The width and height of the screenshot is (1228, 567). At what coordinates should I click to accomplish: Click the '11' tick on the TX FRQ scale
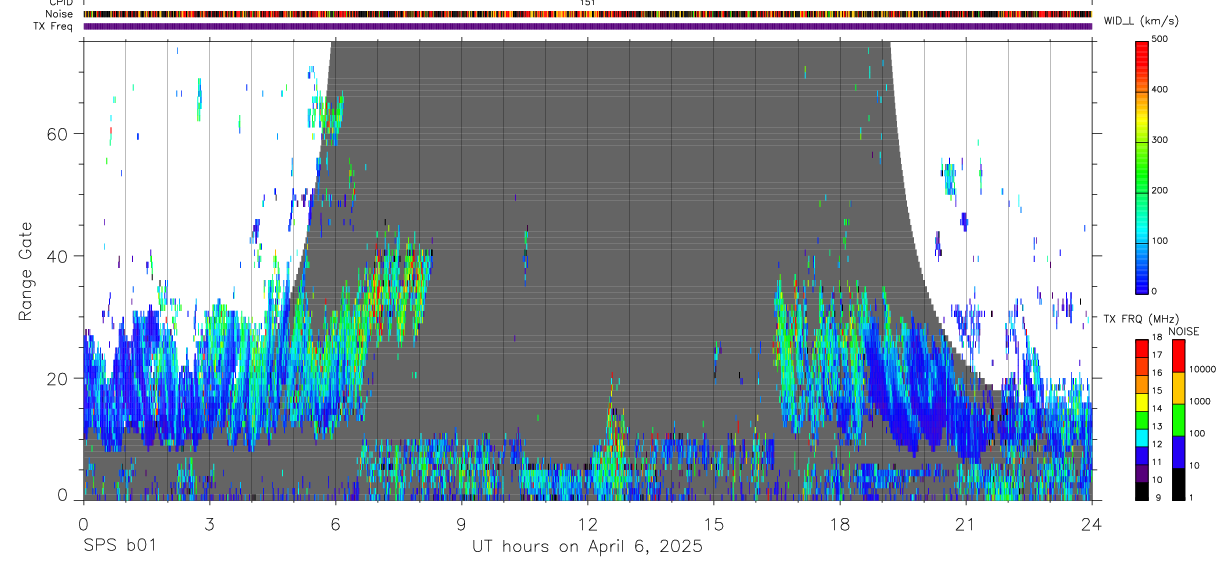coord(1158,462)
